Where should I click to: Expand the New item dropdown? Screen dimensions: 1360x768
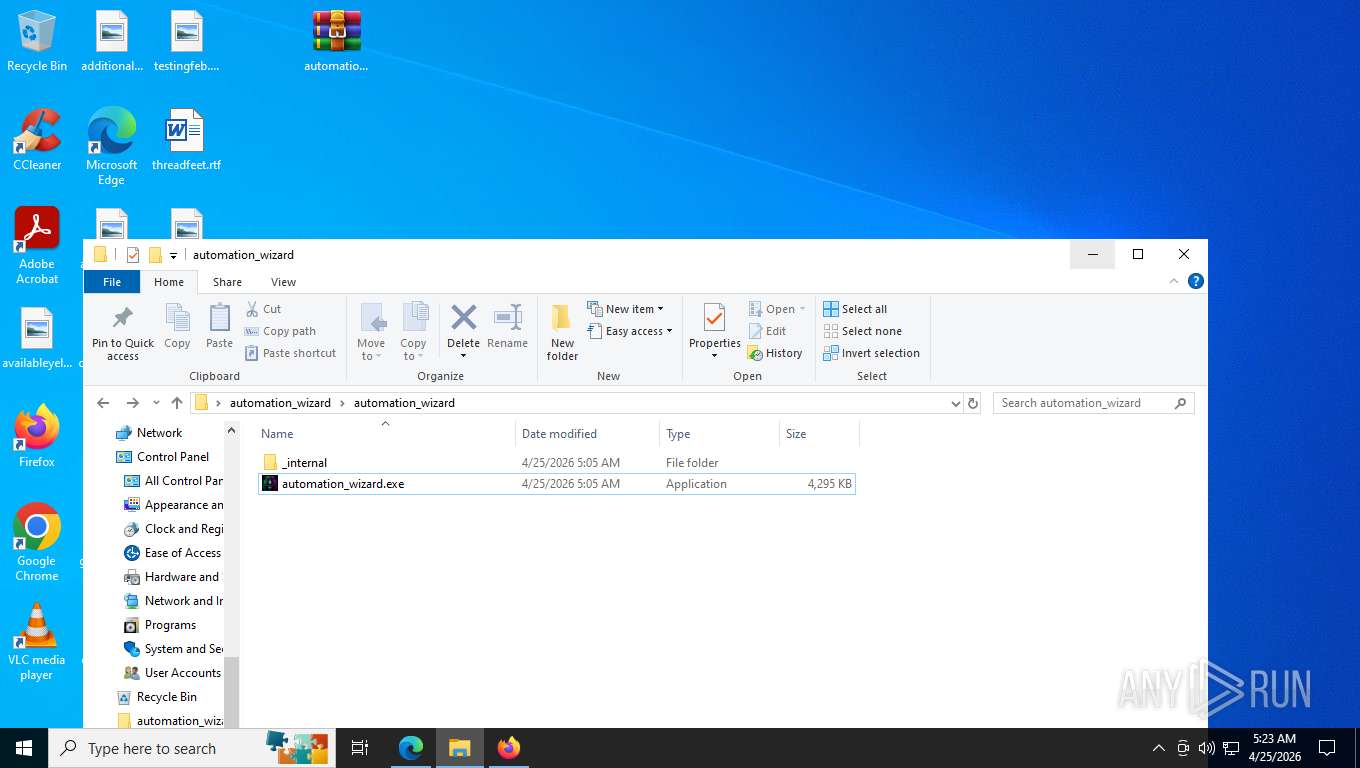tap(660, 309)
